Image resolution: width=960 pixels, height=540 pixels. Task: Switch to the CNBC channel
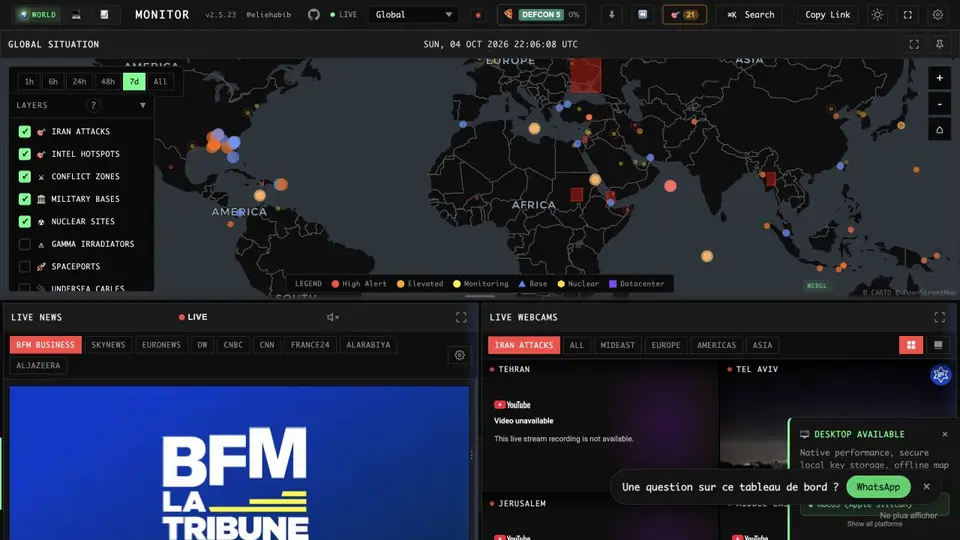click(233, 345)
